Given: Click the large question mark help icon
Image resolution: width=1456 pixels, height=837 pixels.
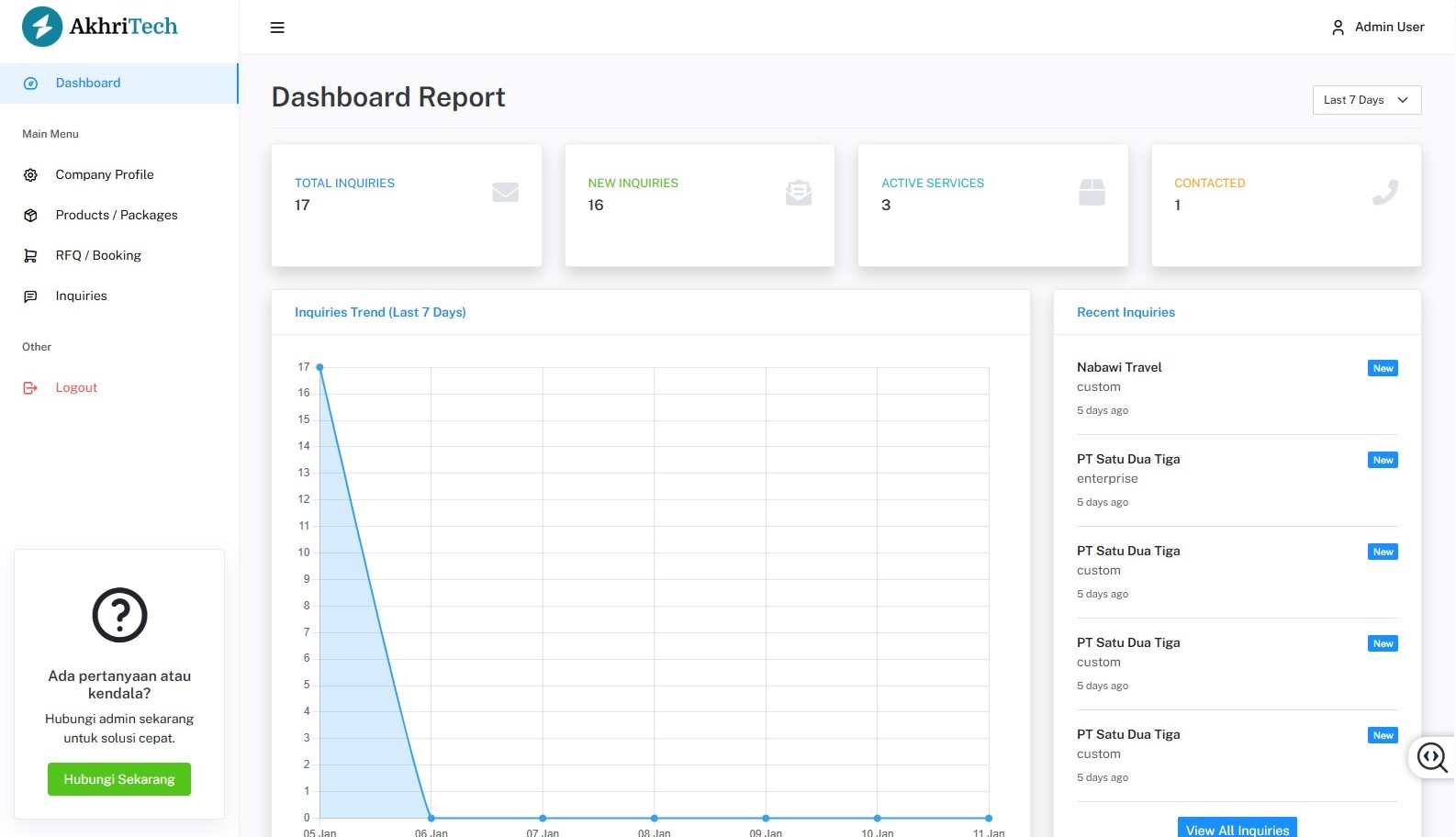Looking at the screenshot, I should click(x=119, y=615).
